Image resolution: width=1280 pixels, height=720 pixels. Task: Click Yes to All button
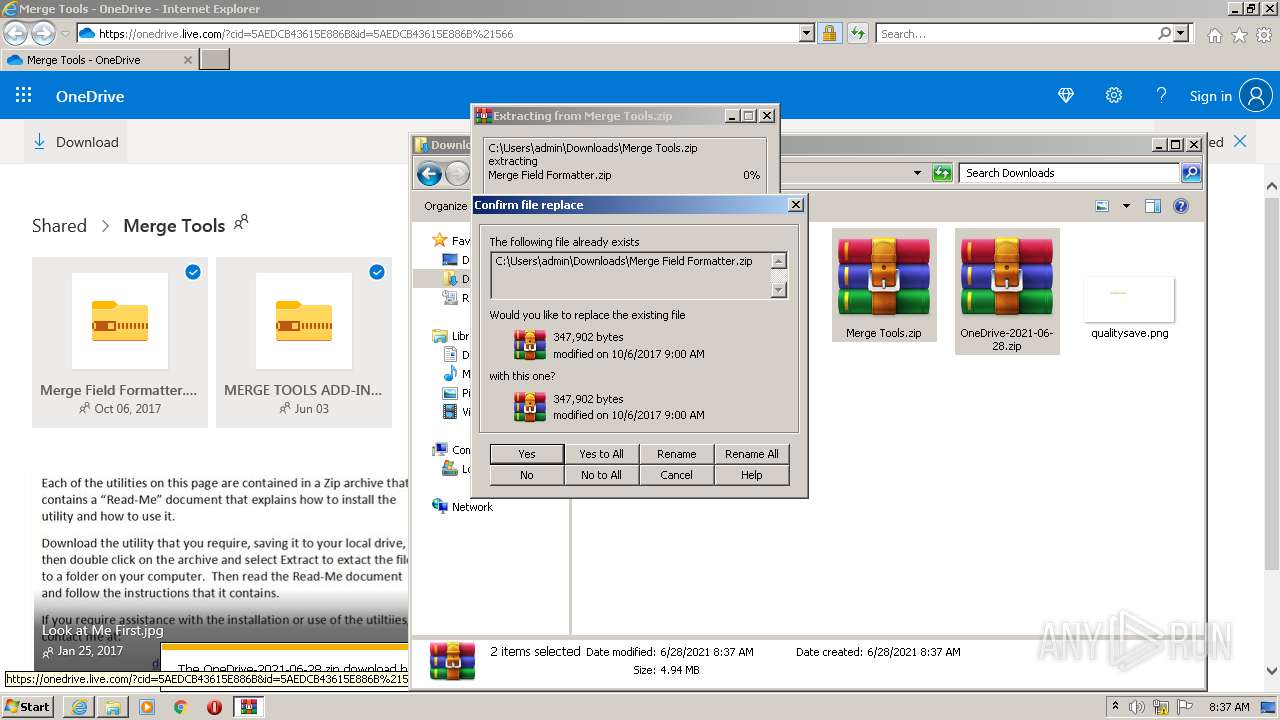coord(602,454)
